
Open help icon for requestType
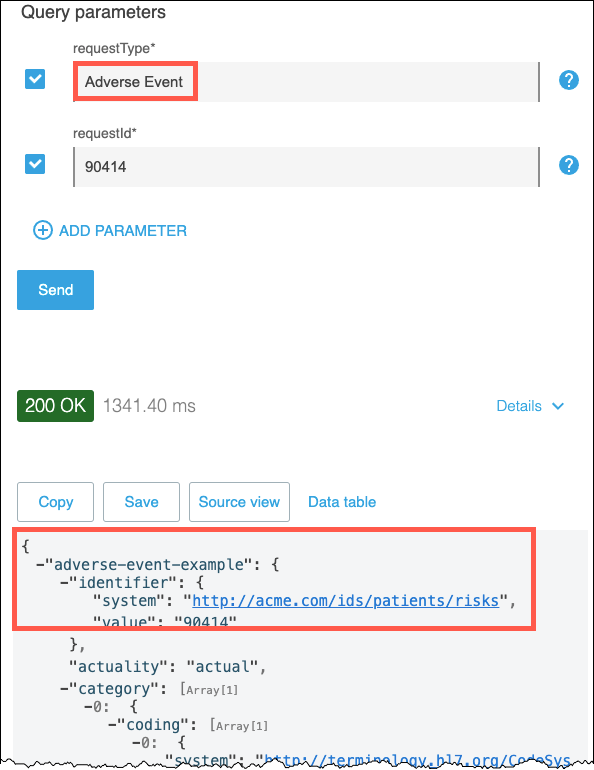click(x=568, y=80)
